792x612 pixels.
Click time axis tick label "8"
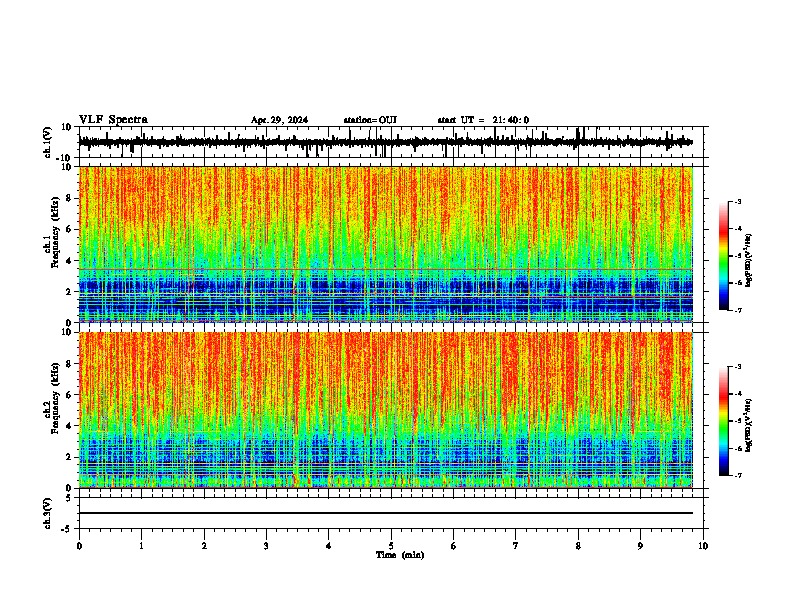578,546
